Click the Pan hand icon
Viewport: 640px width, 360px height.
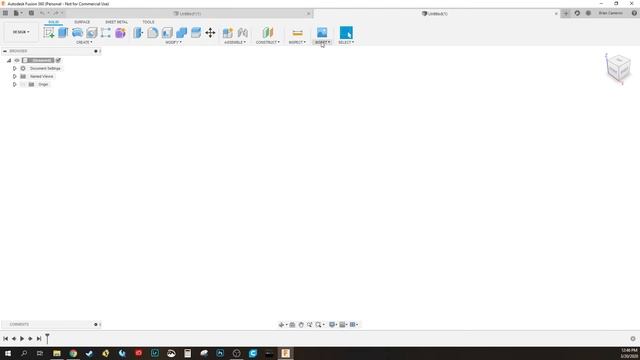coord(301,325)
